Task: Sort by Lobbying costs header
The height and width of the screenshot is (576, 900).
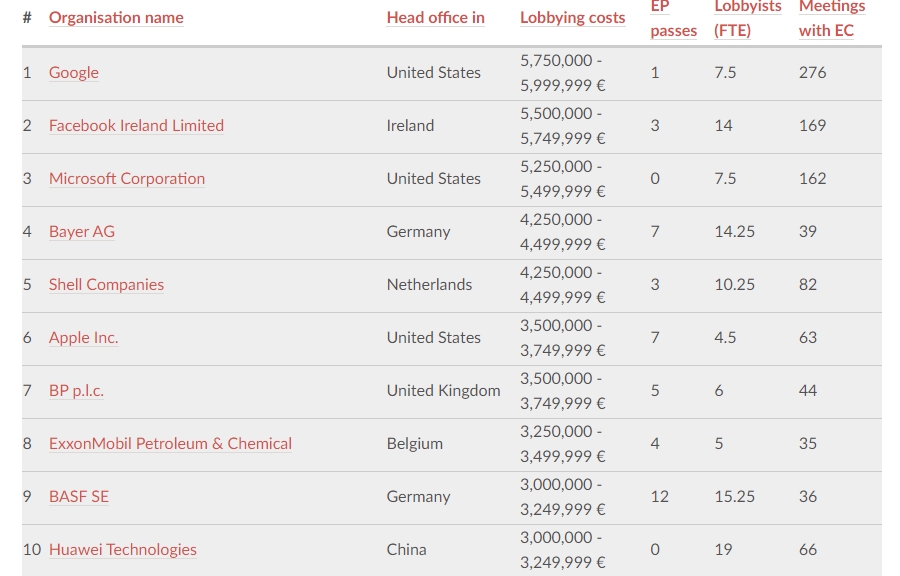Action: pos(572,18)
